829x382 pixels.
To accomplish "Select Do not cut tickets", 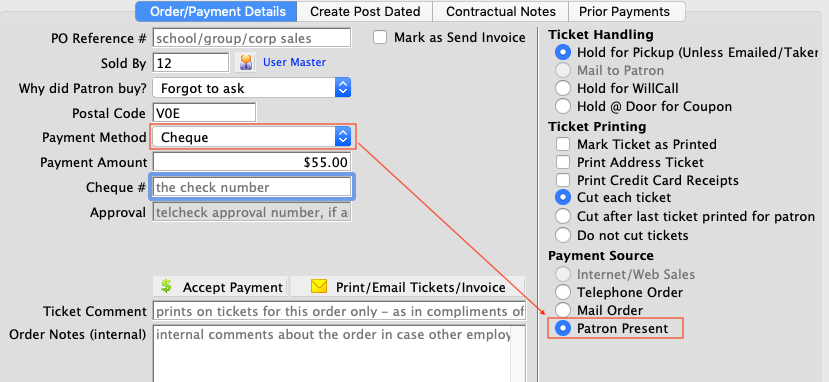I will (563, 235).
